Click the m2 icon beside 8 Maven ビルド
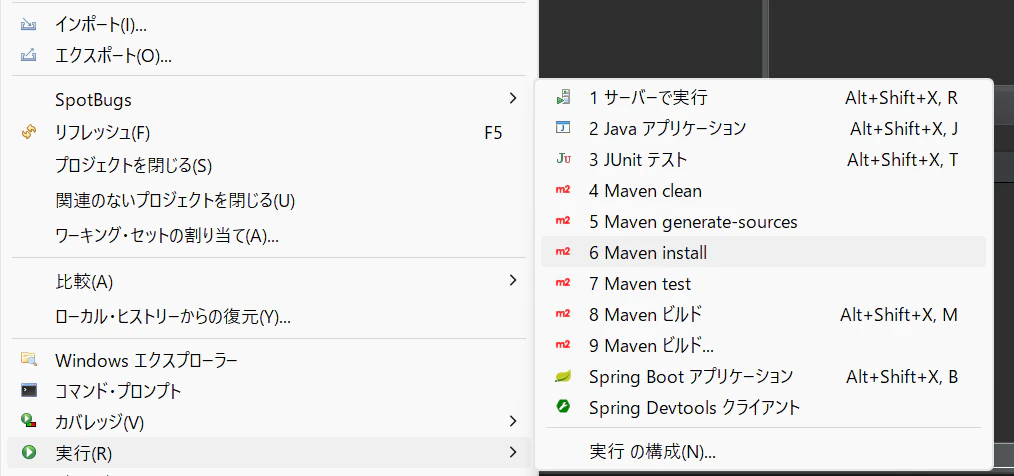 563,314
